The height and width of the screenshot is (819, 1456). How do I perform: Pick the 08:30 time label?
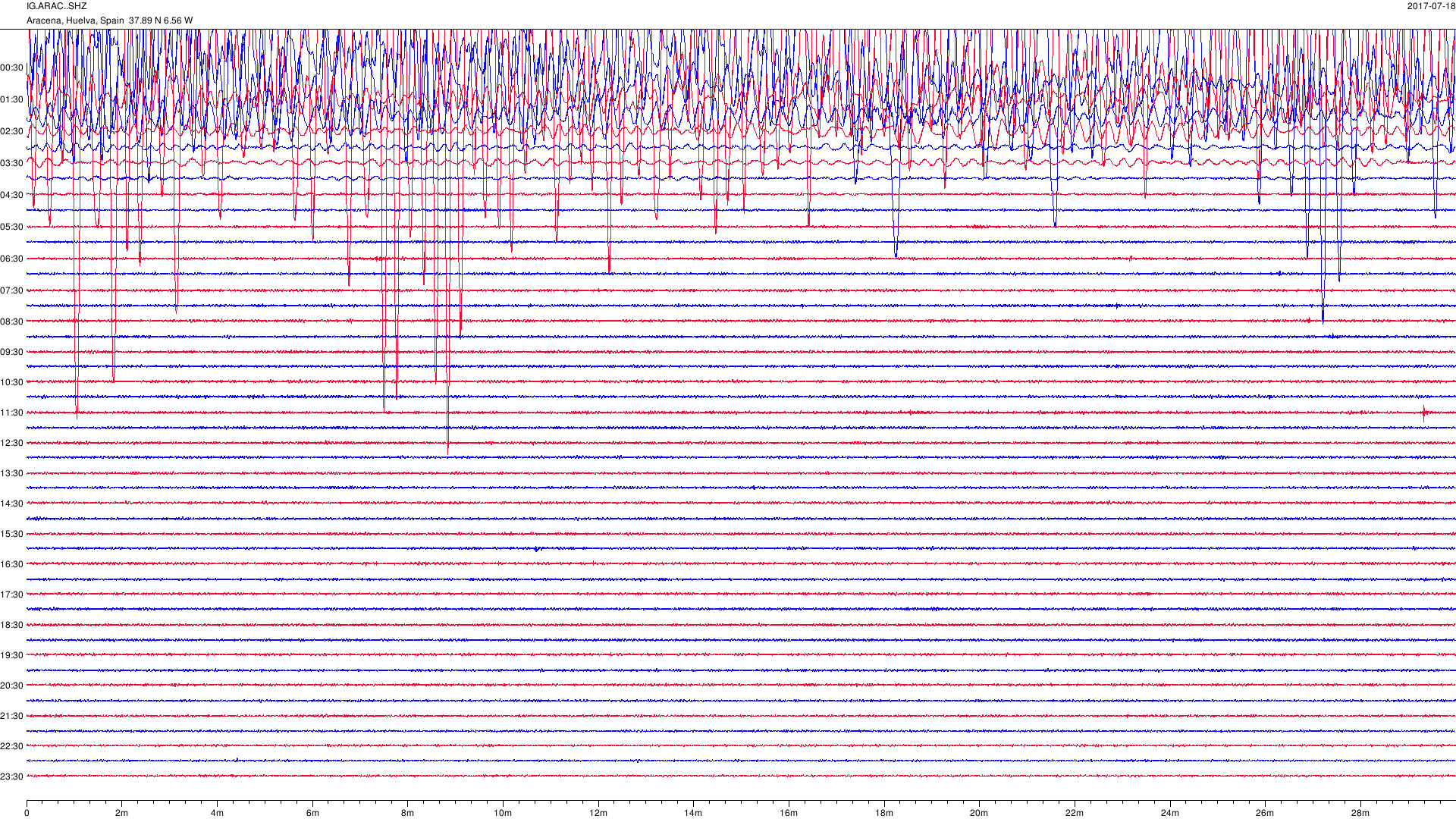click(x=11, y=322)
